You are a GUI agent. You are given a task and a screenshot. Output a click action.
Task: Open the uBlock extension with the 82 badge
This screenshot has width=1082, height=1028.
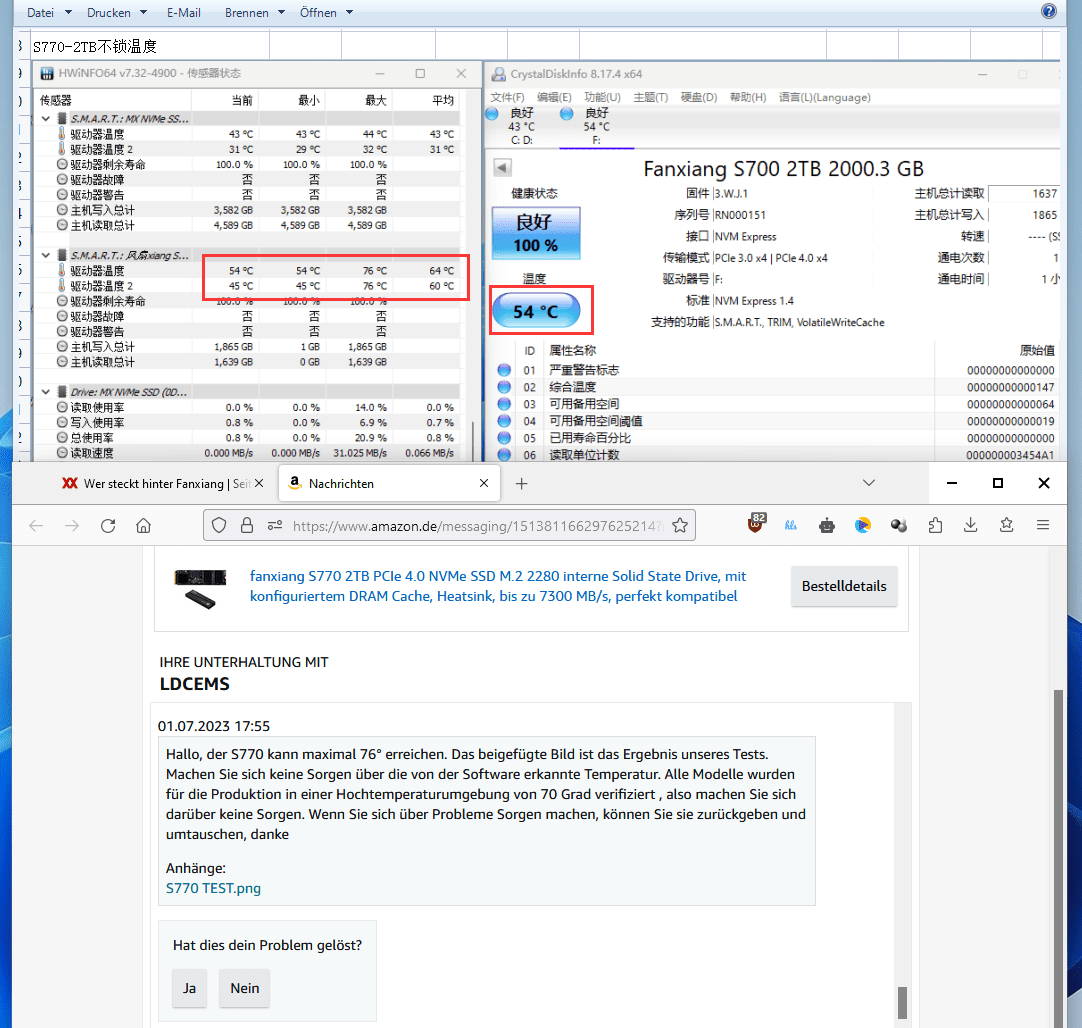click(756, 524)
